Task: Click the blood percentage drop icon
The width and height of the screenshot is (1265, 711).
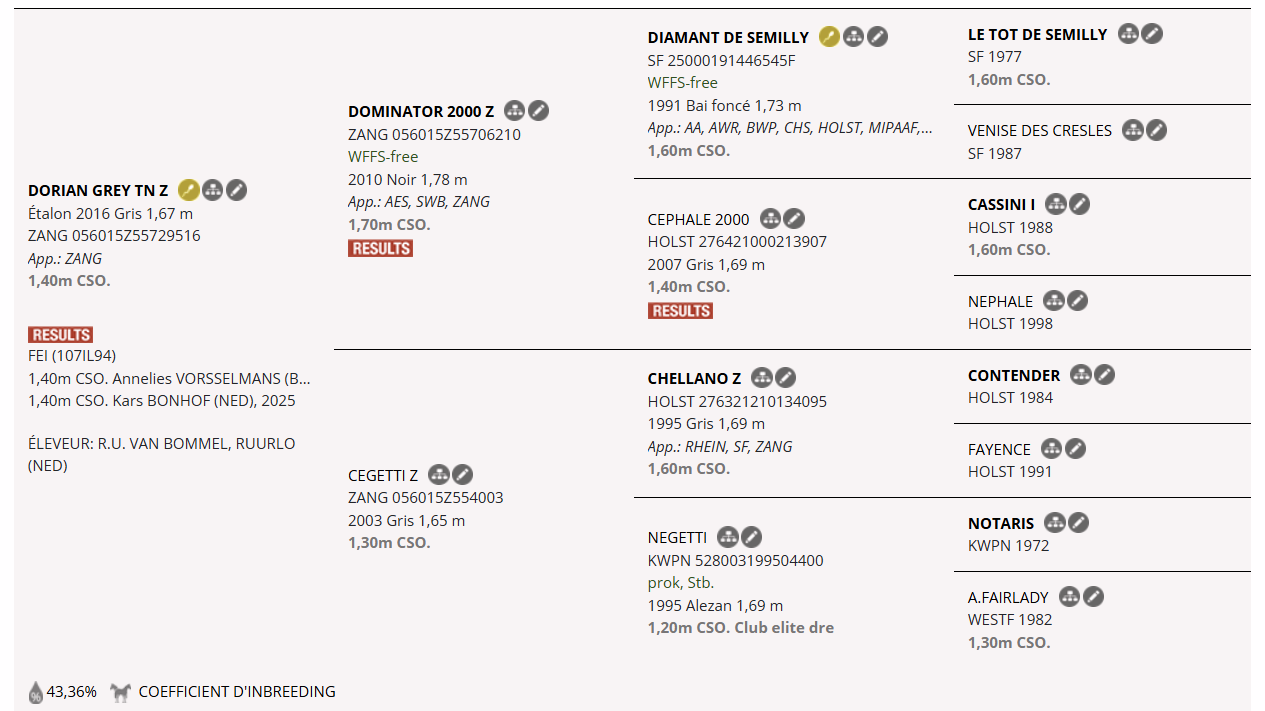Action: pos(36,692)
